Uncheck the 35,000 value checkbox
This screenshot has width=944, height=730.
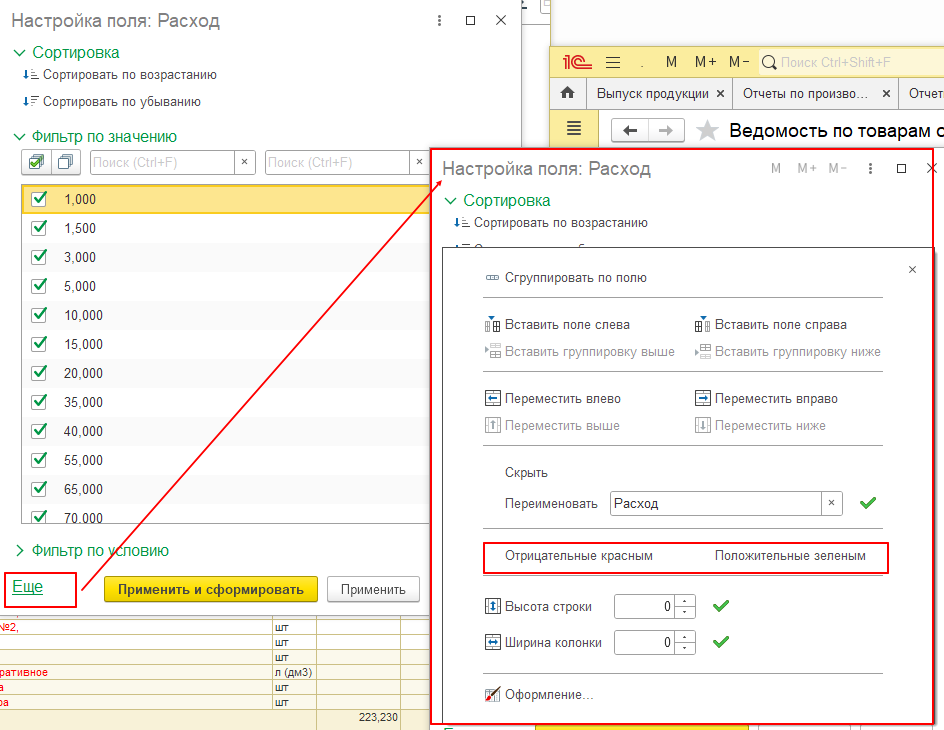(40, 402)
